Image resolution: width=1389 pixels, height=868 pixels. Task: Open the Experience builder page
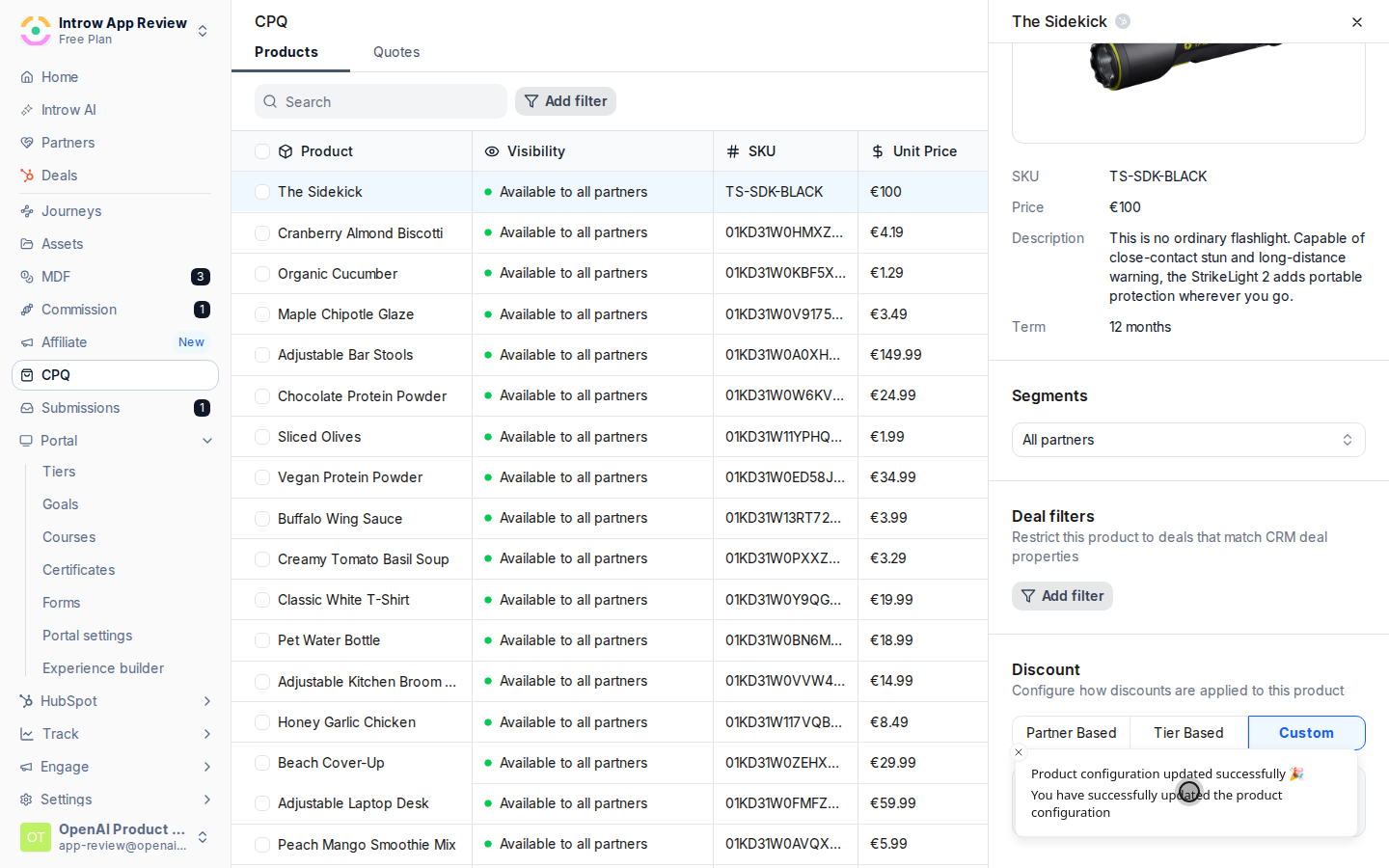click(x=103, y=668)
